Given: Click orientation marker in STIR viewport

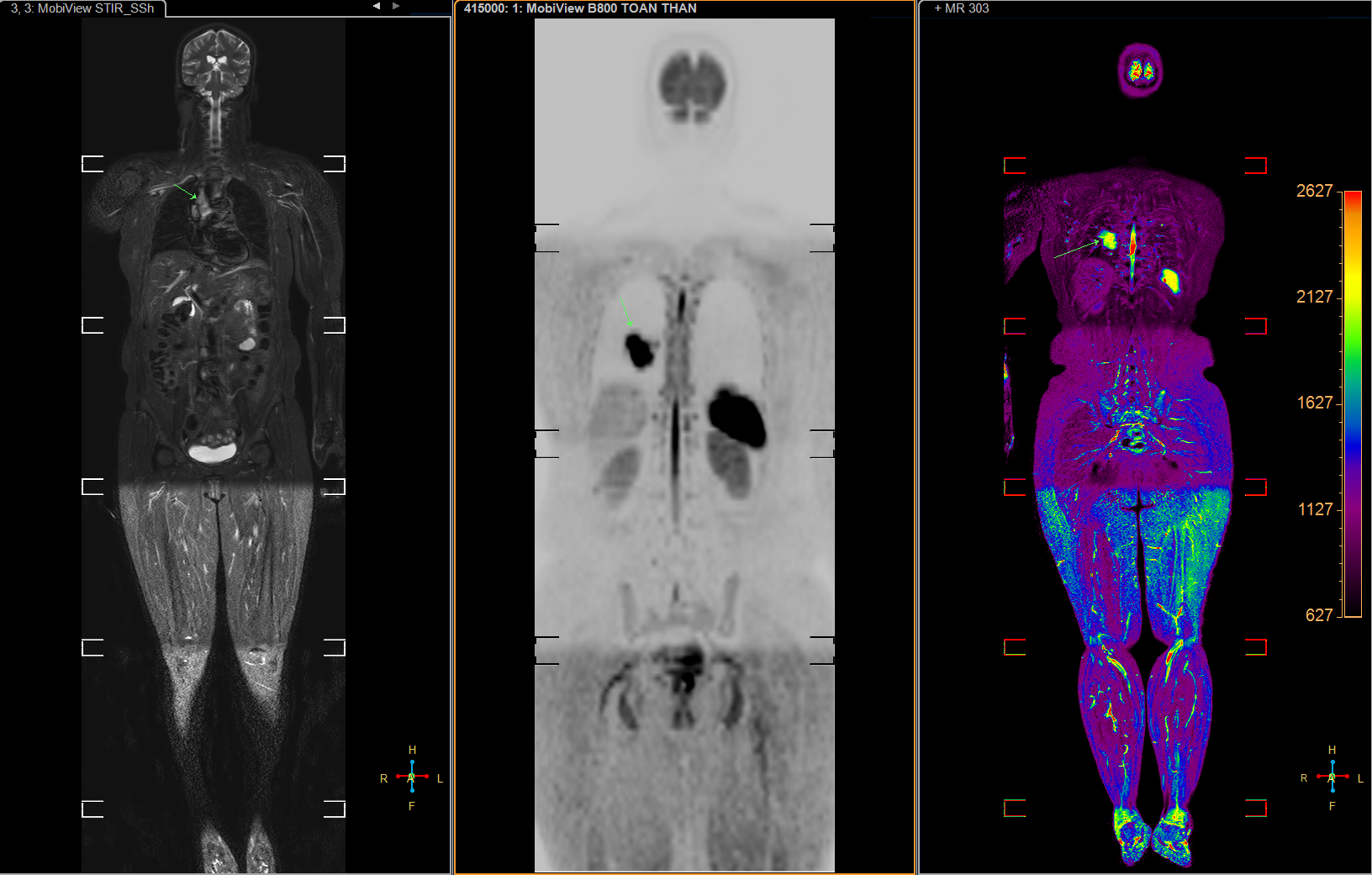Looking at the screenshot, I should pyautogui.click(x=412, y=777).
